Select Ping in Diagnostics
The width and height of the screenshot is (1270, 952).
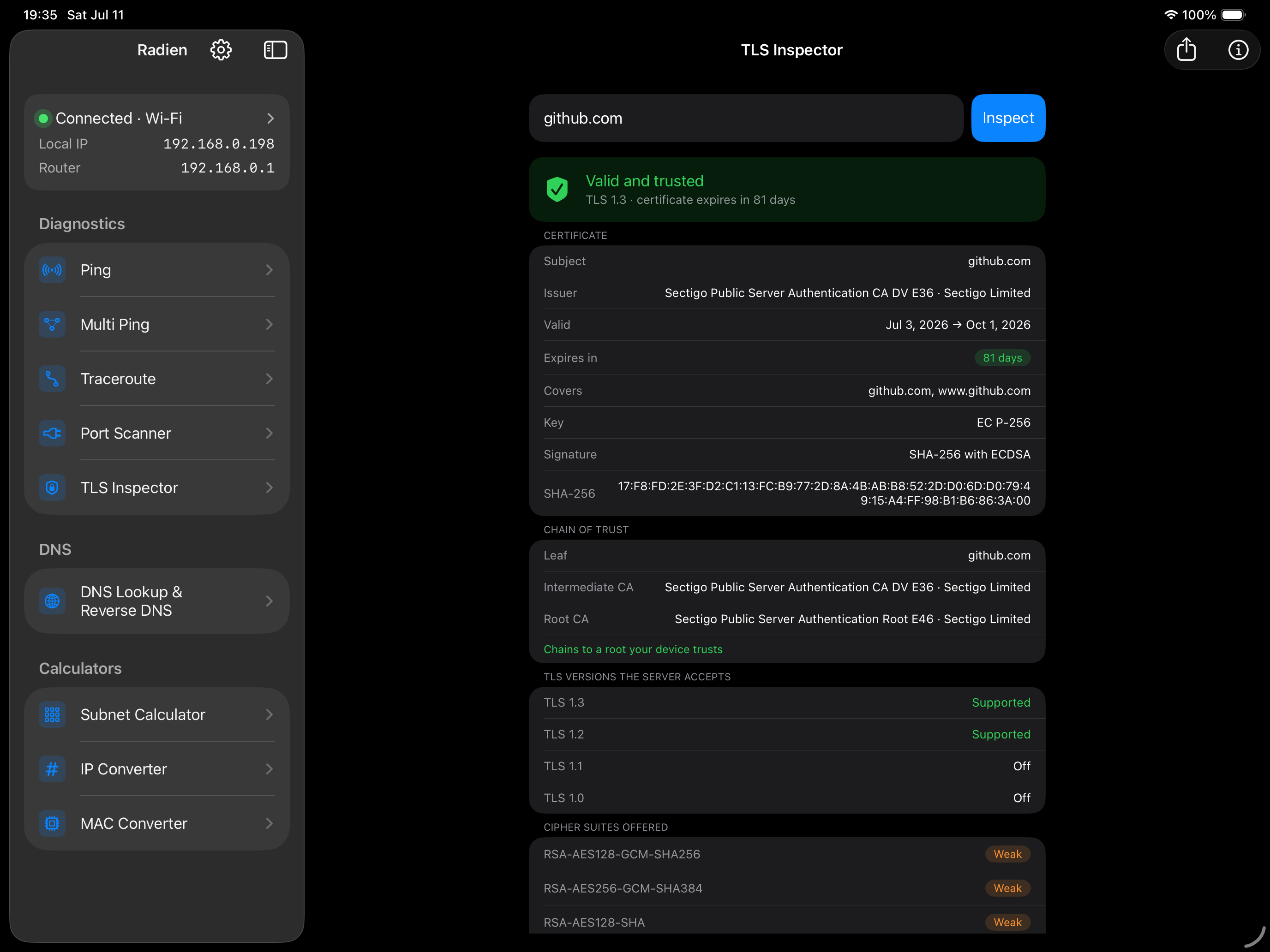coord(157,270)
